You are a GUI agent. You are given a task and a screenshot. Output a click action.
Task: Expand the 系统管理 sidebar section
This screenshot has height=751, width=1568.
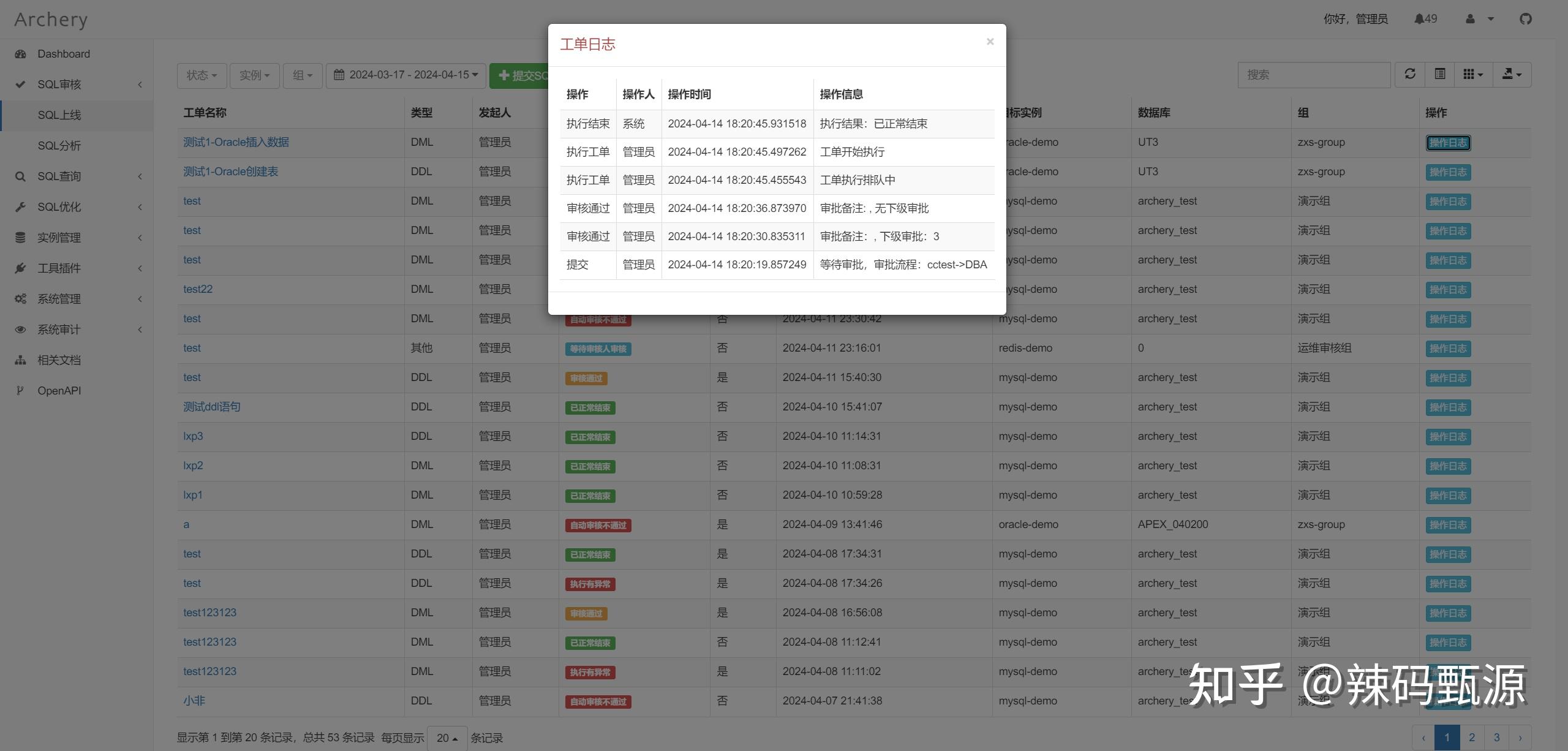click(x=59, y=299)
